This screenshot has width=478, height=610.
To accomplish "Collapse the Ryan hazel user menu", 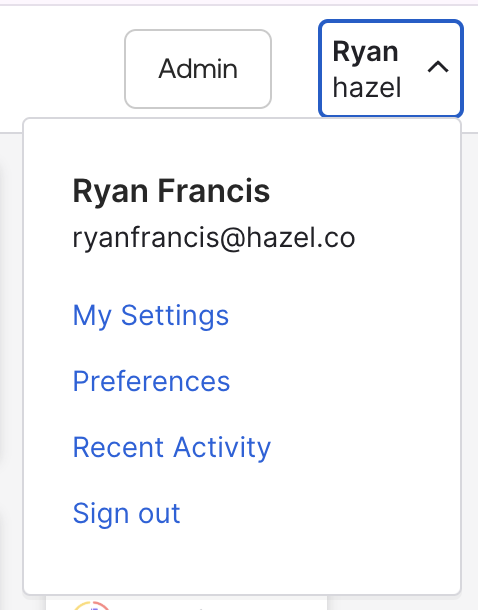I will point(390,69).
